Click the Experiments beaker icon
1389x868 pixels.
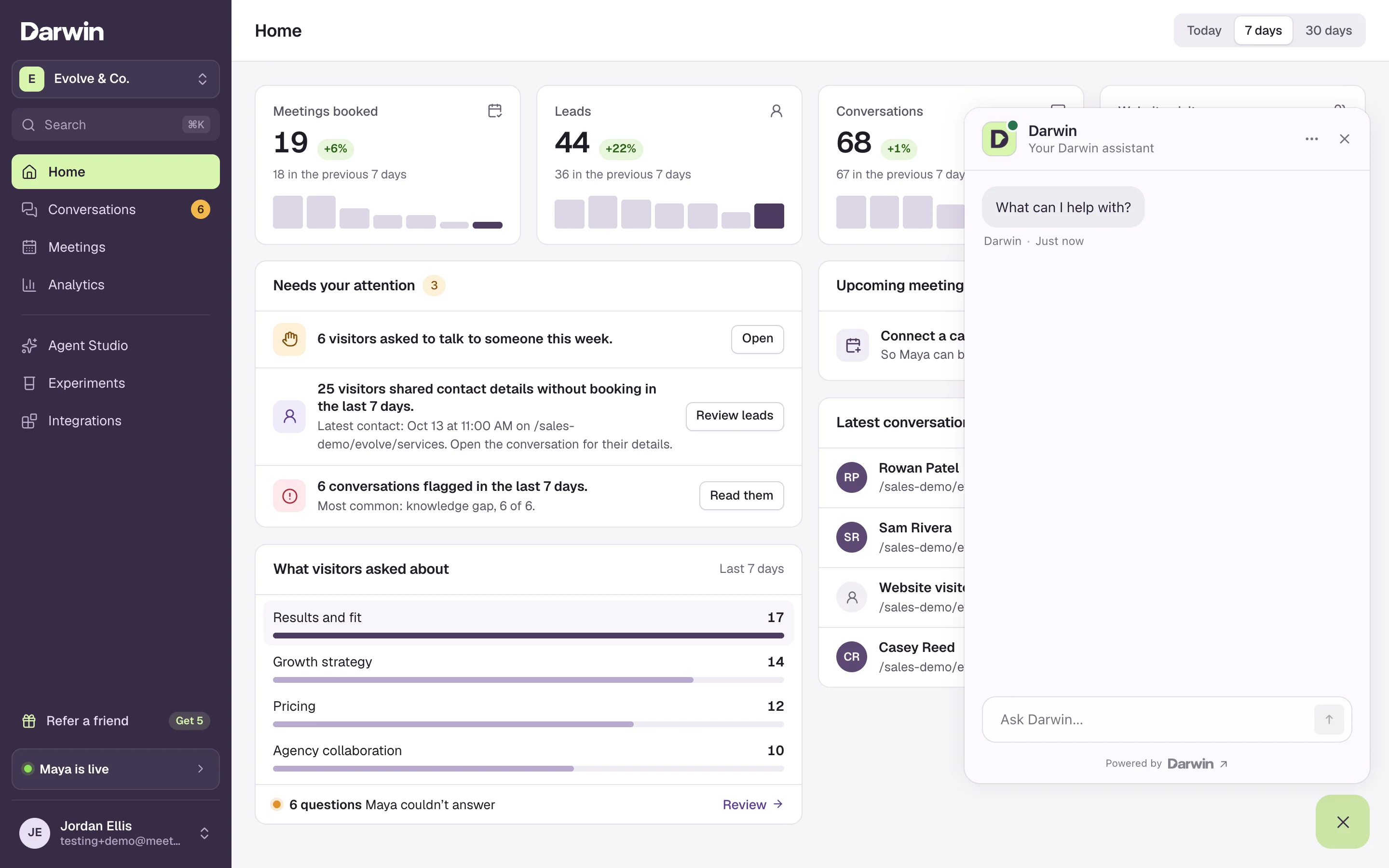tap(29, 383)
